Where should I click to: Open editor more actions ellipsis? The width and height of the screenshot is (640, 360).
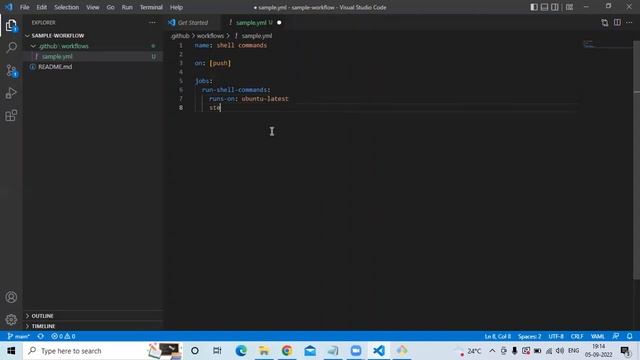[629, 22]
